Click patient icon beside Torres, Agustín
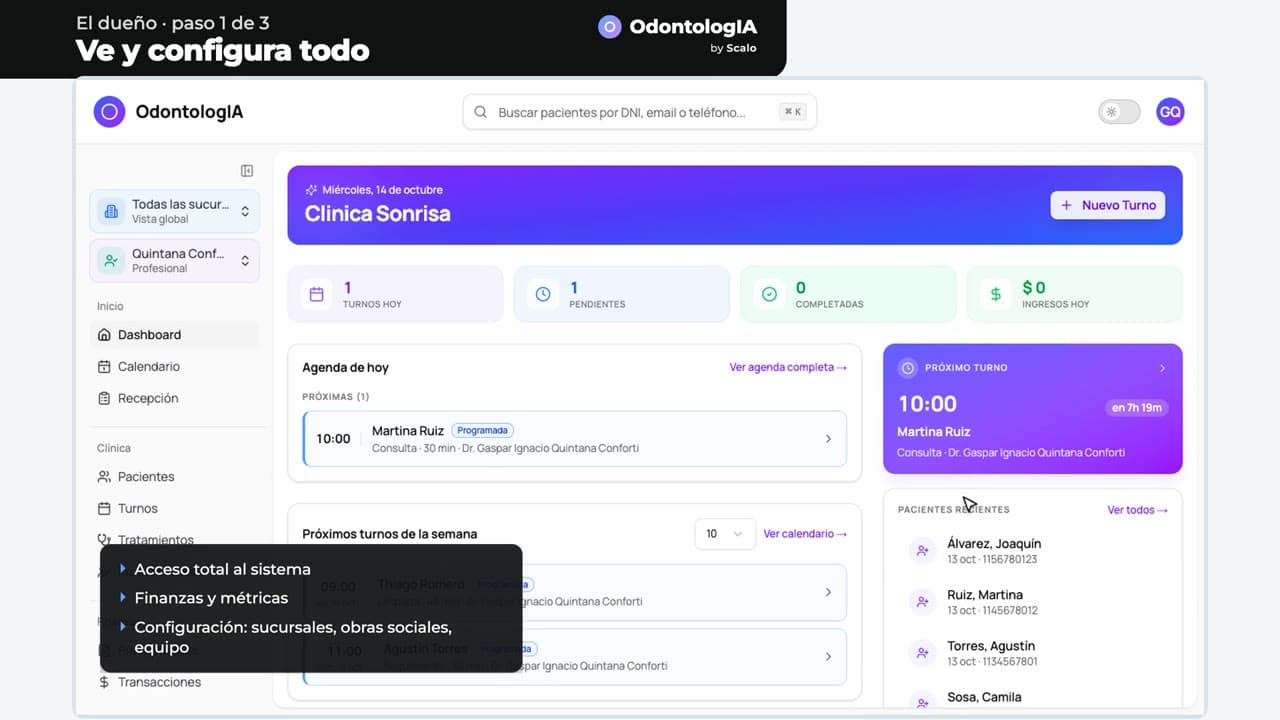Image resolution: width=1280 pixels, height=720 pixels. tap(922, 653)
